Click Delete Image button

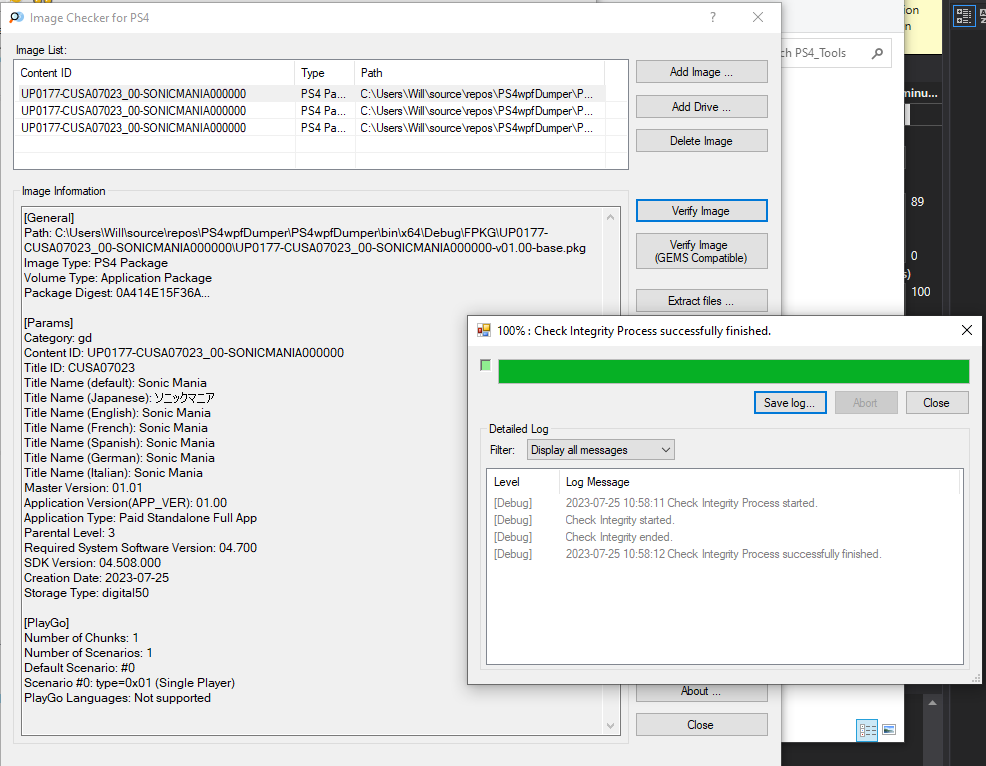[x=701, y=141]
